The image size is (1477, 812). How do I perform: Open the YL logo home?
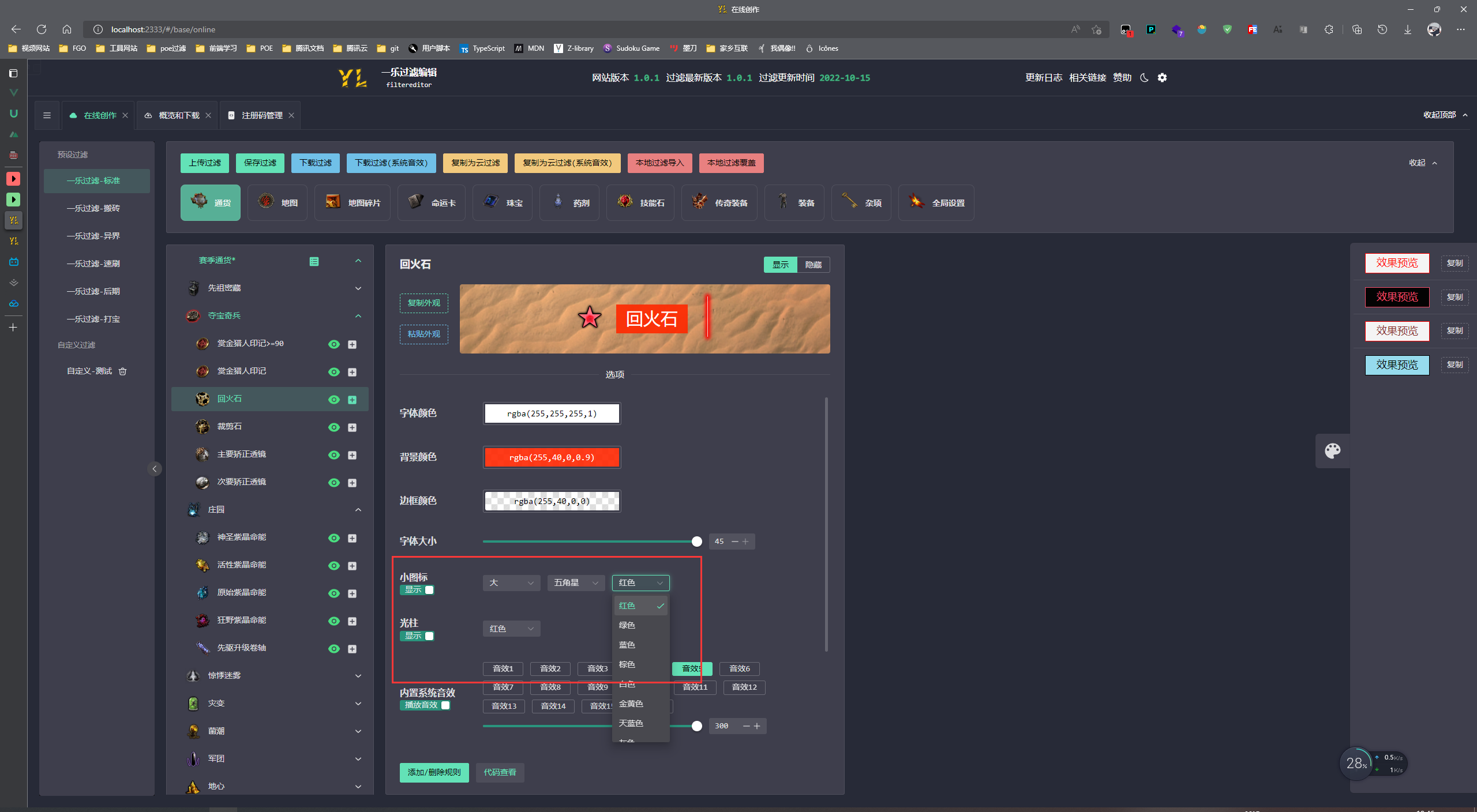point(353,78)
